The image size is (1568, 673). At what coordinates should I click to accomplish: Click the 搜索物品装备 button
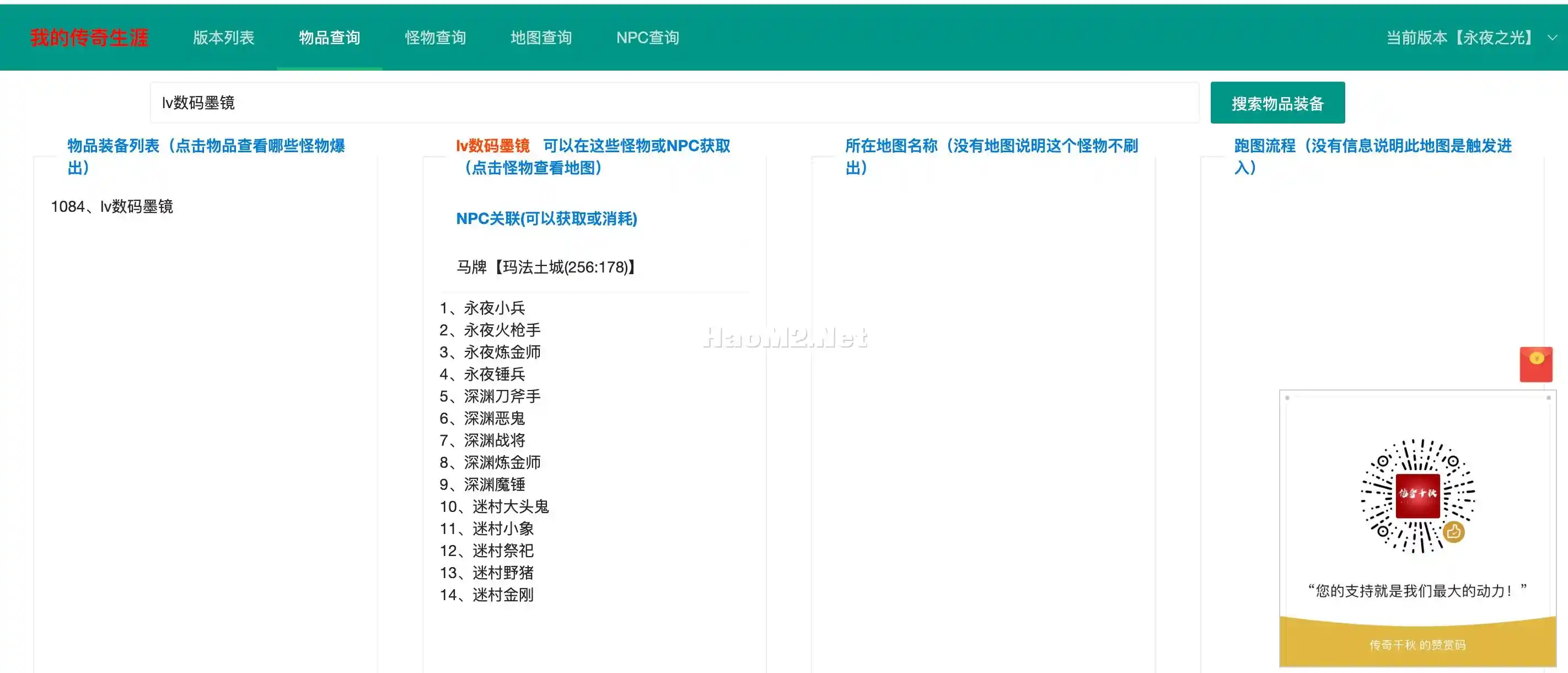1277,102
